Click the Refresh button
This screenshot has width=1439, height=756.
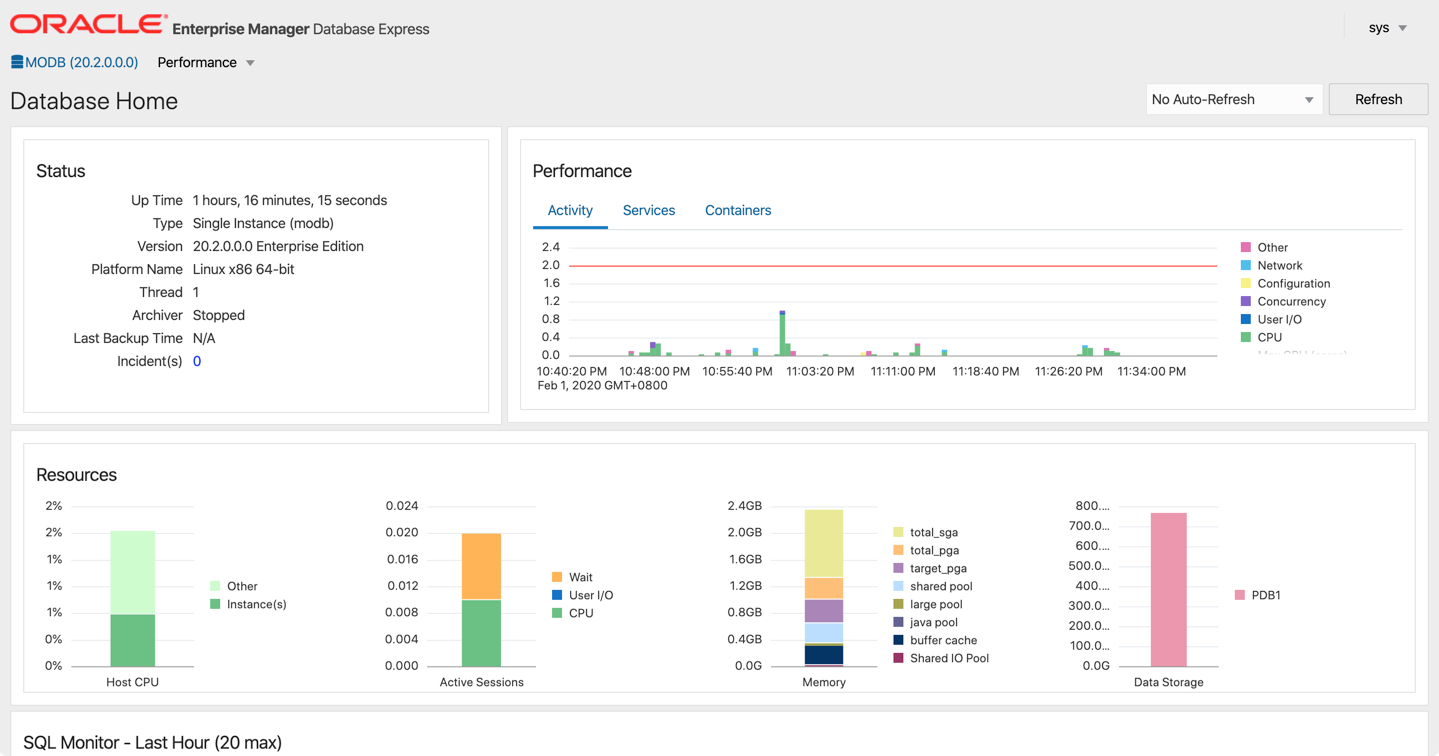point(1378,99)
